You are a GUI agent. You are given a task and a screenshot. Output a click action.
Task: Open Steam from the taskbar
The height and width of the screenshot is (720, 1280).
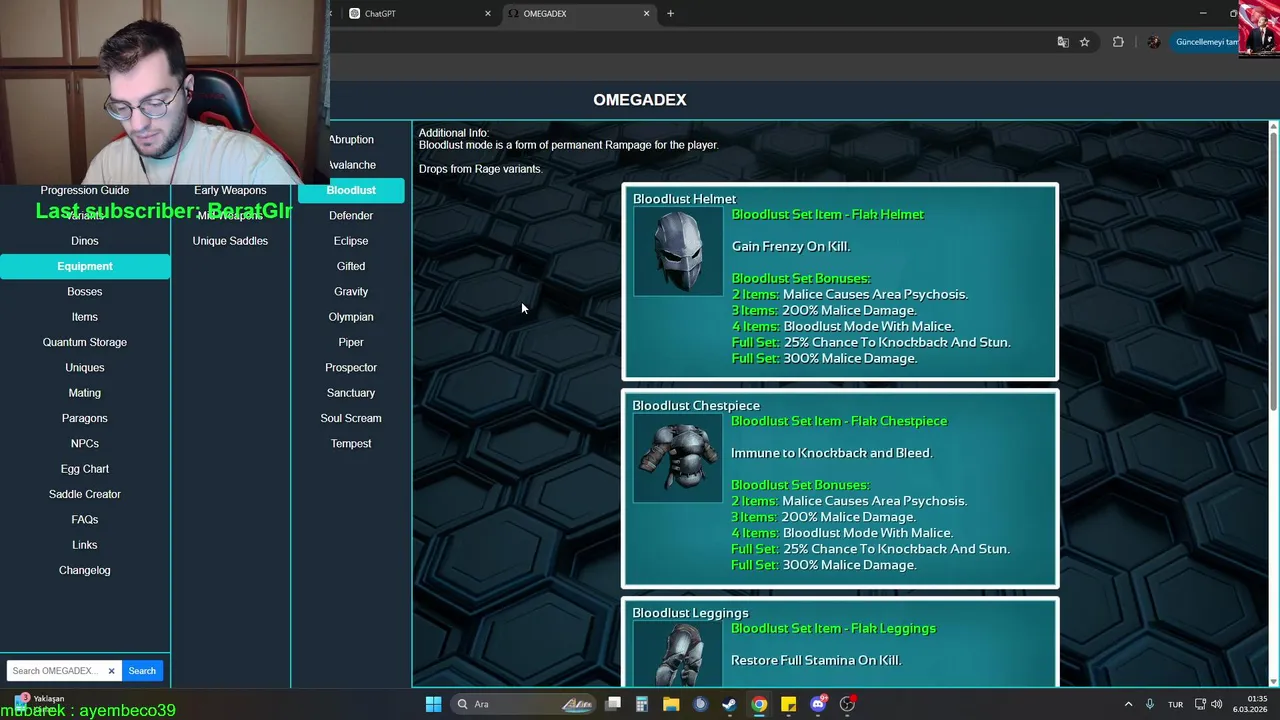730,704
